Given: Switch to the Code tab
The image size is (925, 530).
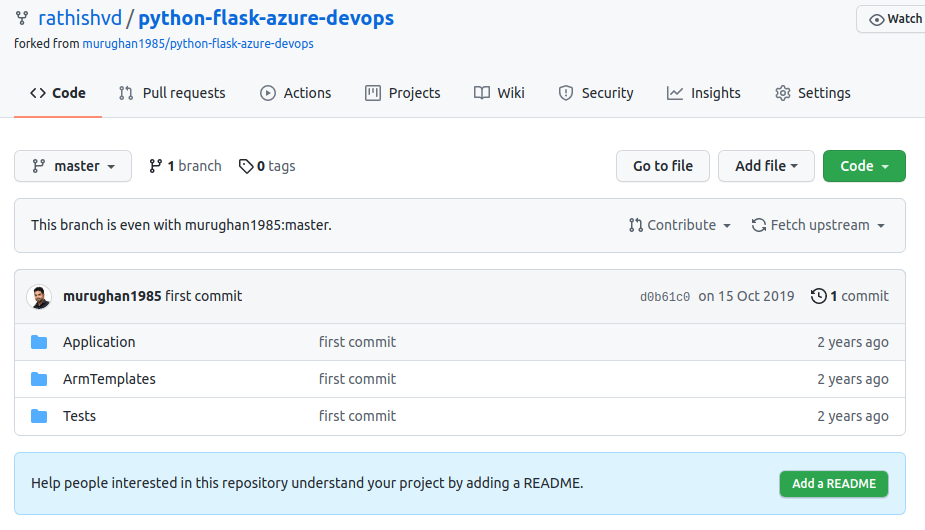Looking at the screenshot, I should click(58, 93).
